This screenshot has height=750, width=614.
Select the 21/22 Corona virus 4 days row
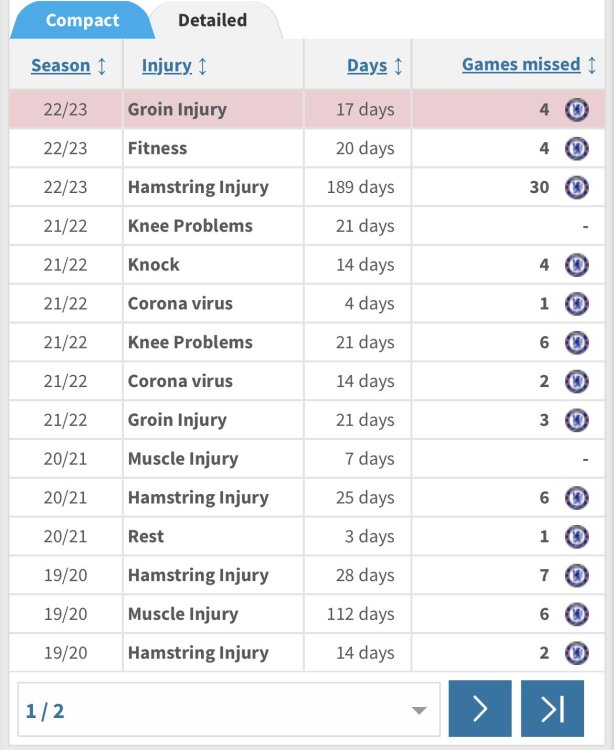click(x=307, y=303)
